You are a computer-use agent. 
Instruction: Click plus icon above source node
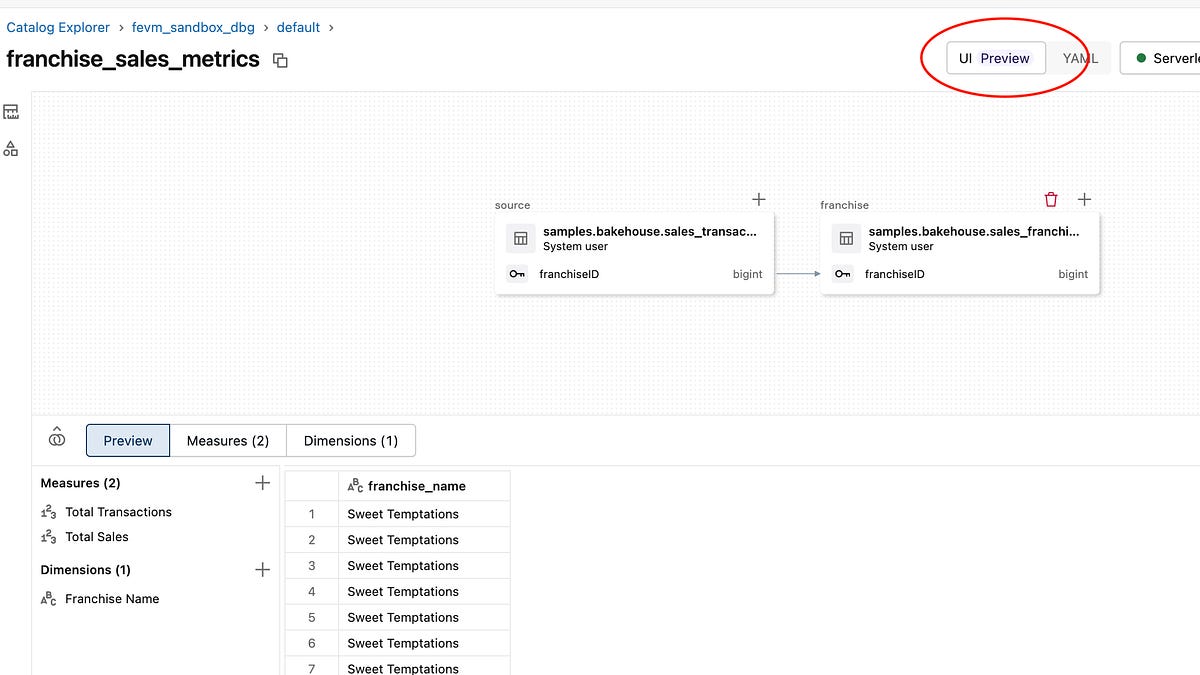coord(759,200)
